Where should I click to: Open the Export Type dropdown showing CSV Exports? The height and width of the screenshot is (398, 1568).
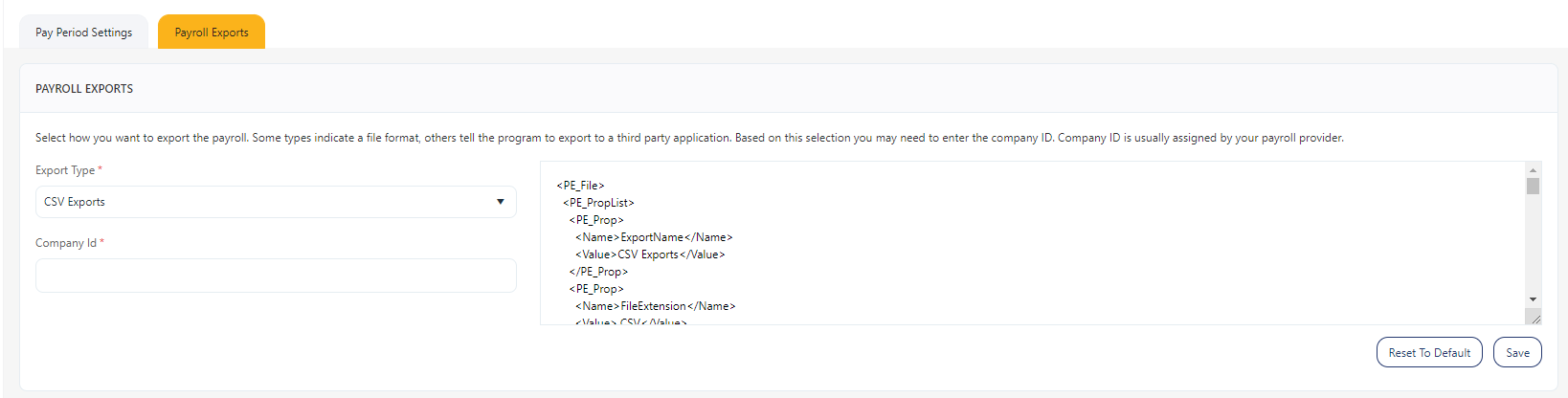coord(276,202)
